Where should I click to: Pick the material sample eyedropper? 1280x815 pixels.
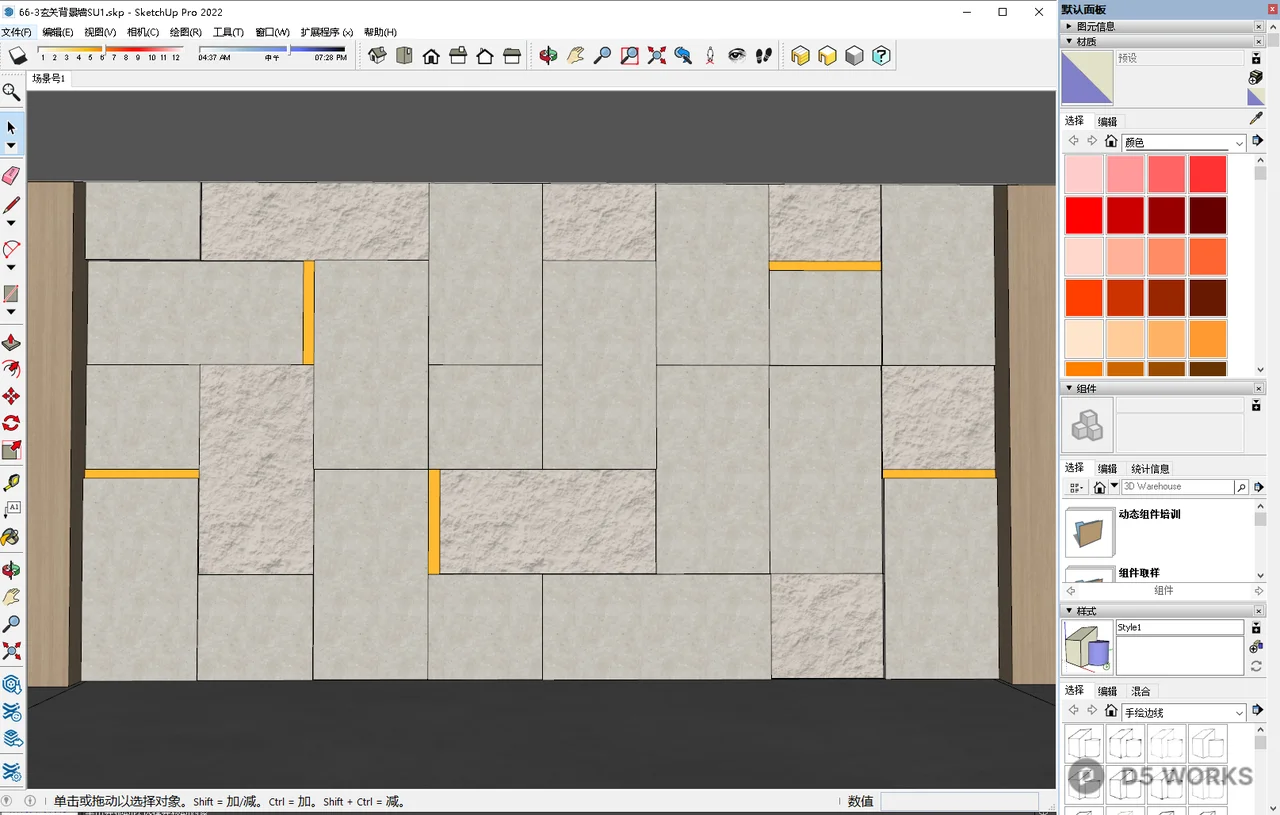[x=1256, y=119]
